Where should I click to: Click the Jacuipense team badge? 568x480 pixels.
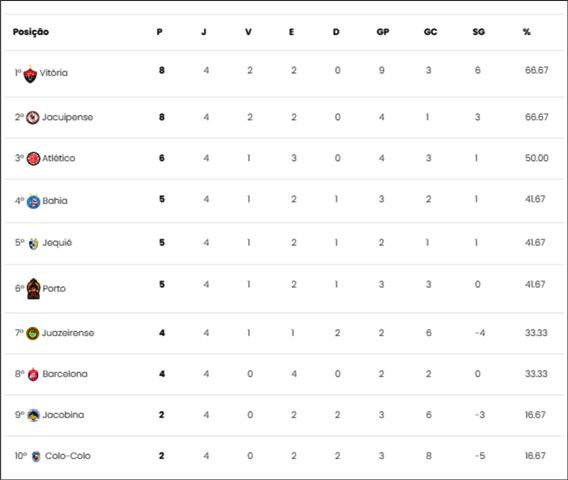pos(33,118)
